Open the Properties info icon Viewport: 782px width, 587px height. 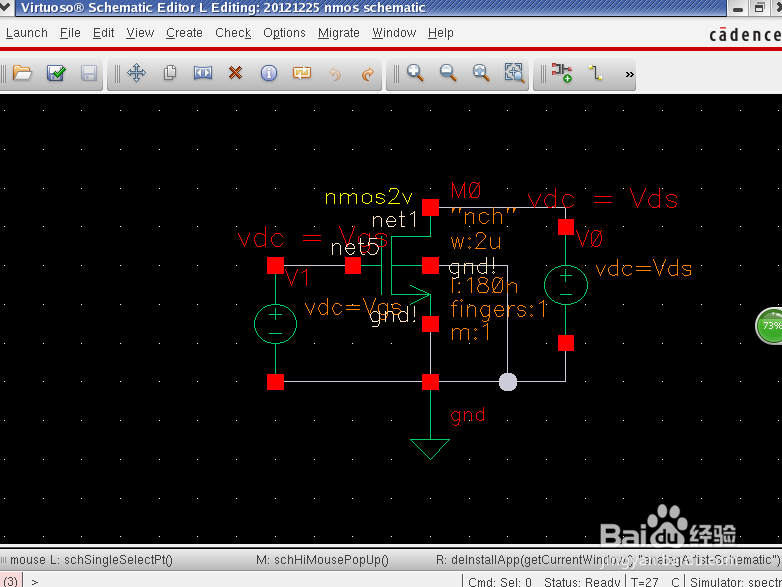click(x=269, y=73)
